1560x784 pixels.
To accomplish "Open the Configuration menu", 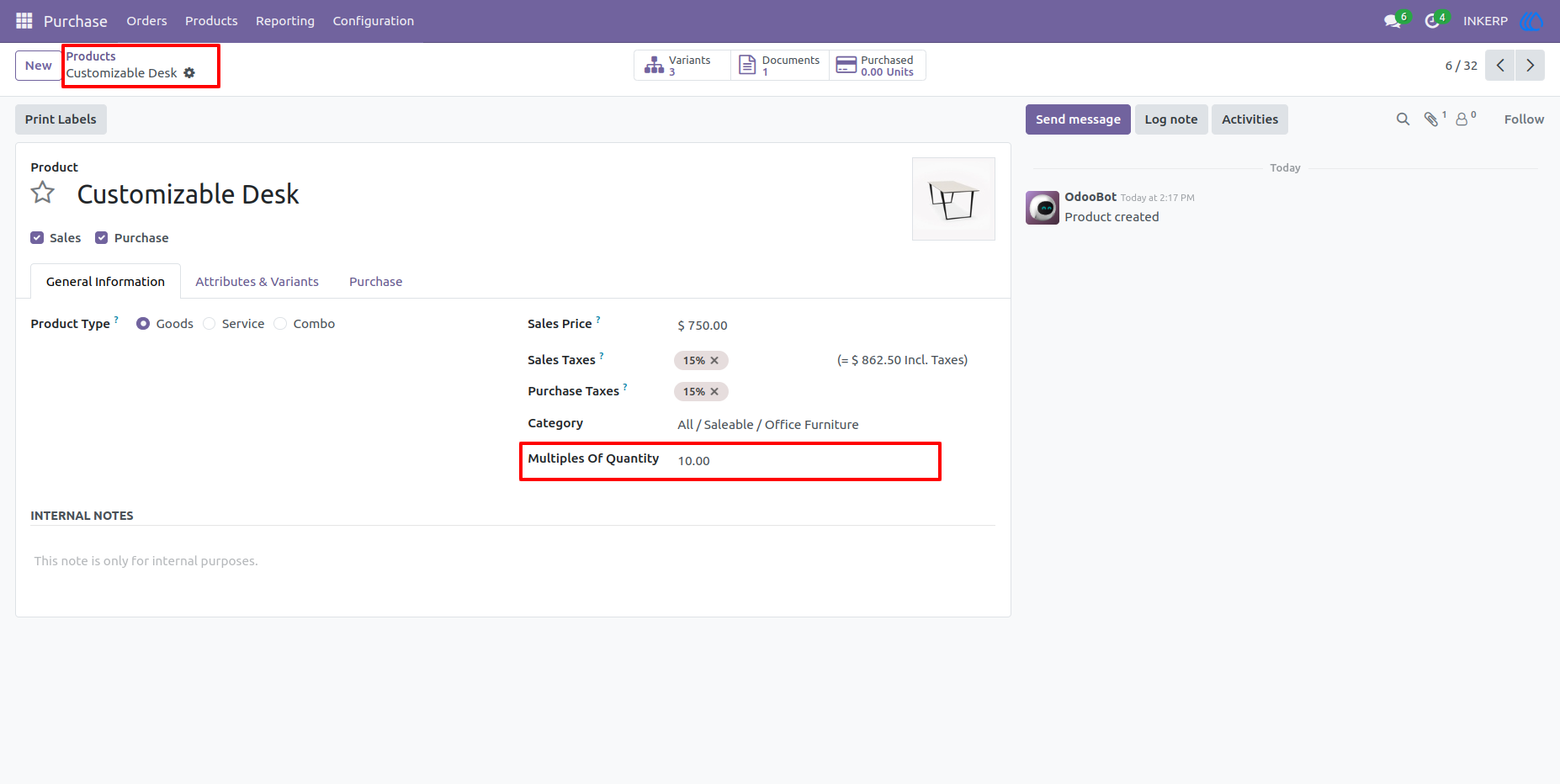I will [374, 21].
